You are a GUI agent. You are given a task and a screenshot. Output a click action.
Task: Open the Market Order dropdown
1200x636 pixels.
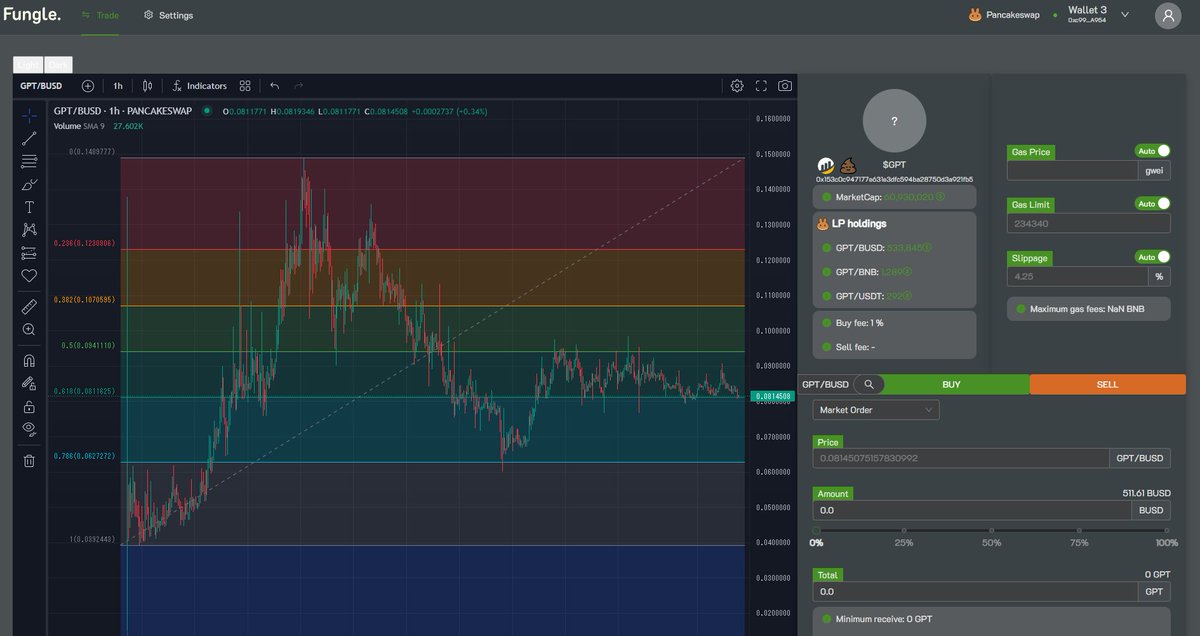pos(876,410)
